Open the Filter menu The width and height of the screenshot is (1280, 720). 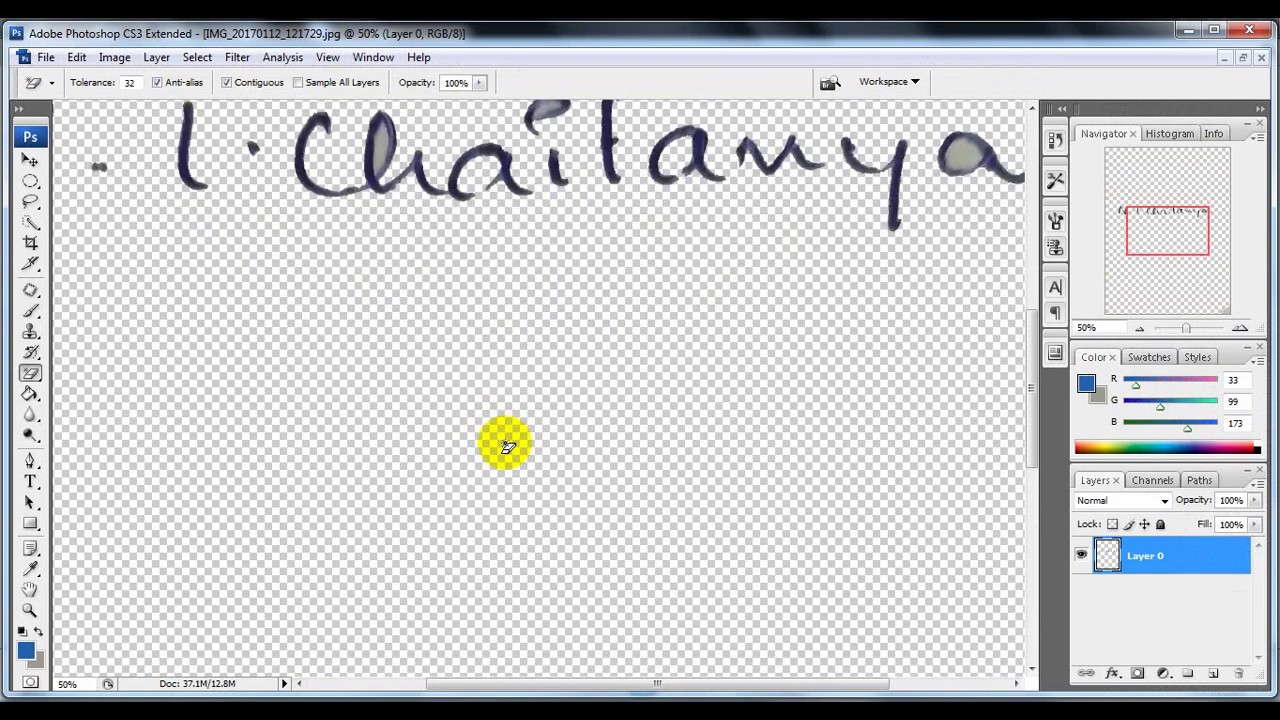237,58
